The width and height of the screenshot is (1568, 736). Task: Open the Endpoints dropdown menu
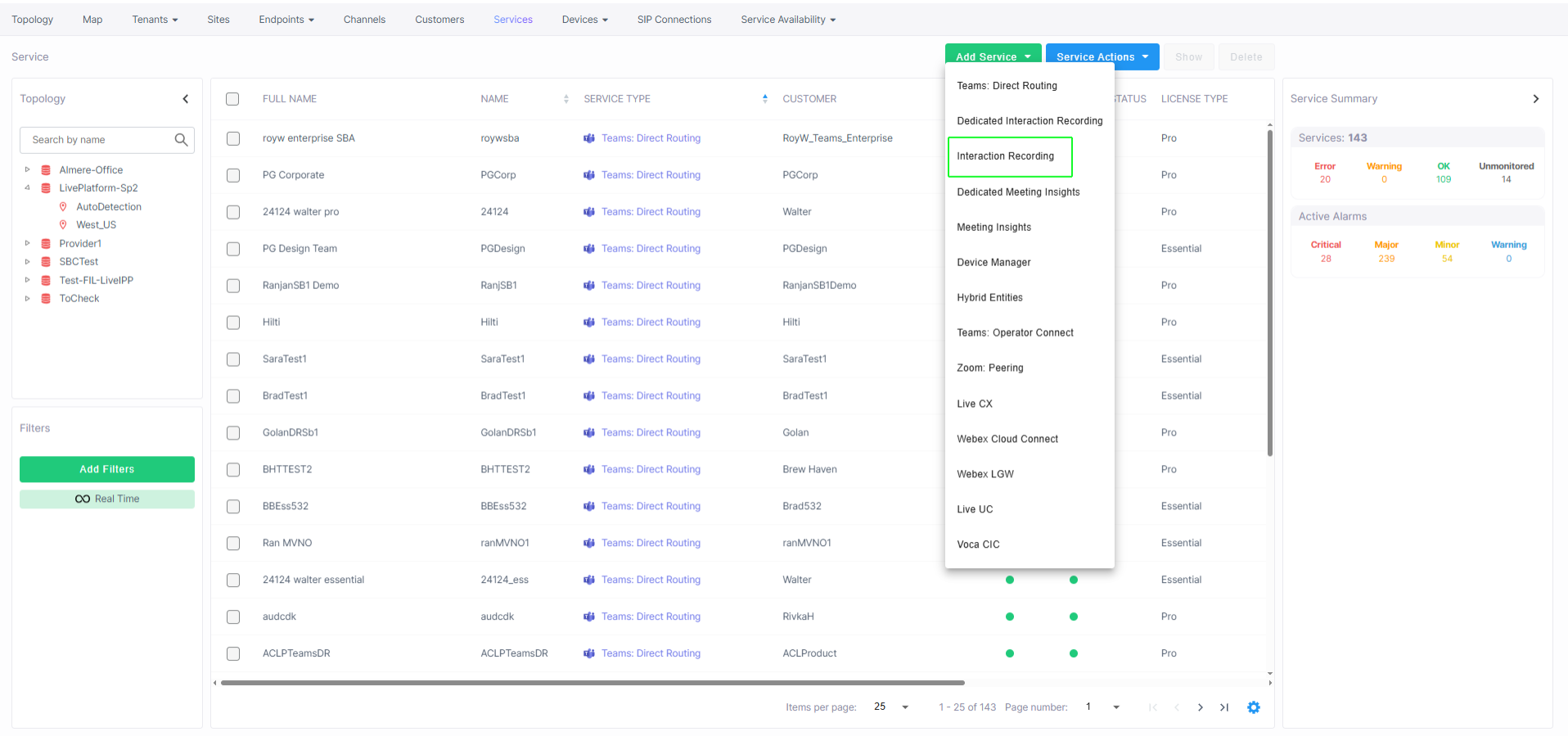(286, 20)
